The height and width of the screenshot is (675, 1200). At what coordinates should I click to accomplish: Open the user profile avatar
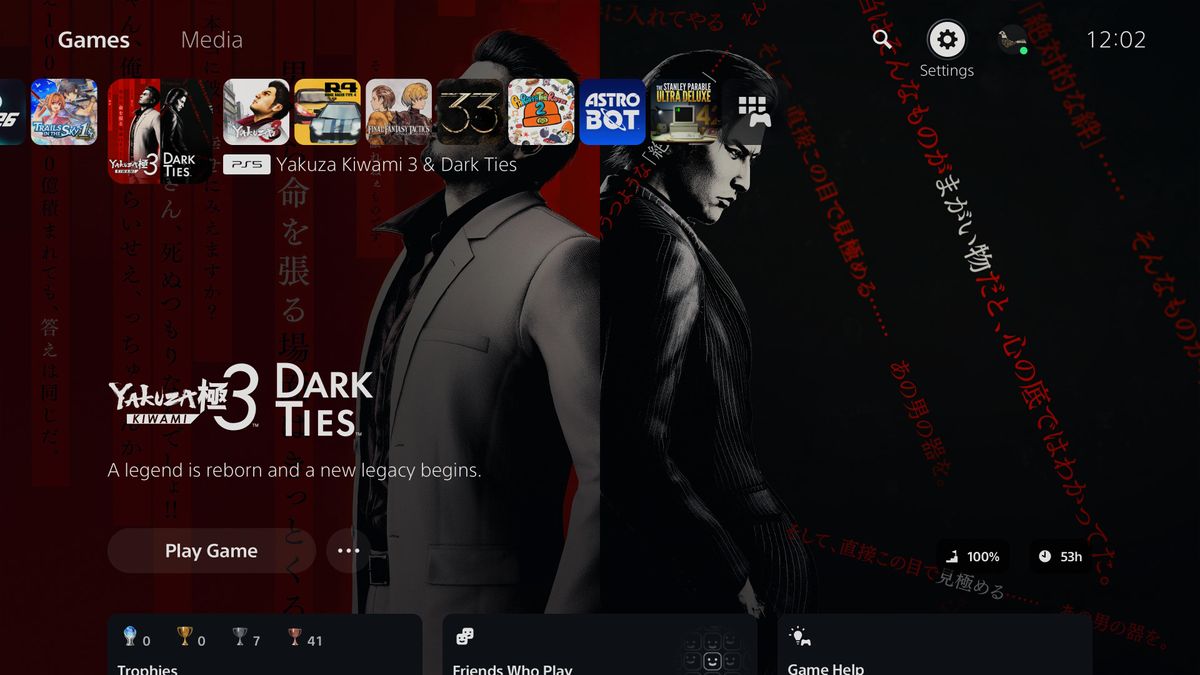pos(1013,40)
